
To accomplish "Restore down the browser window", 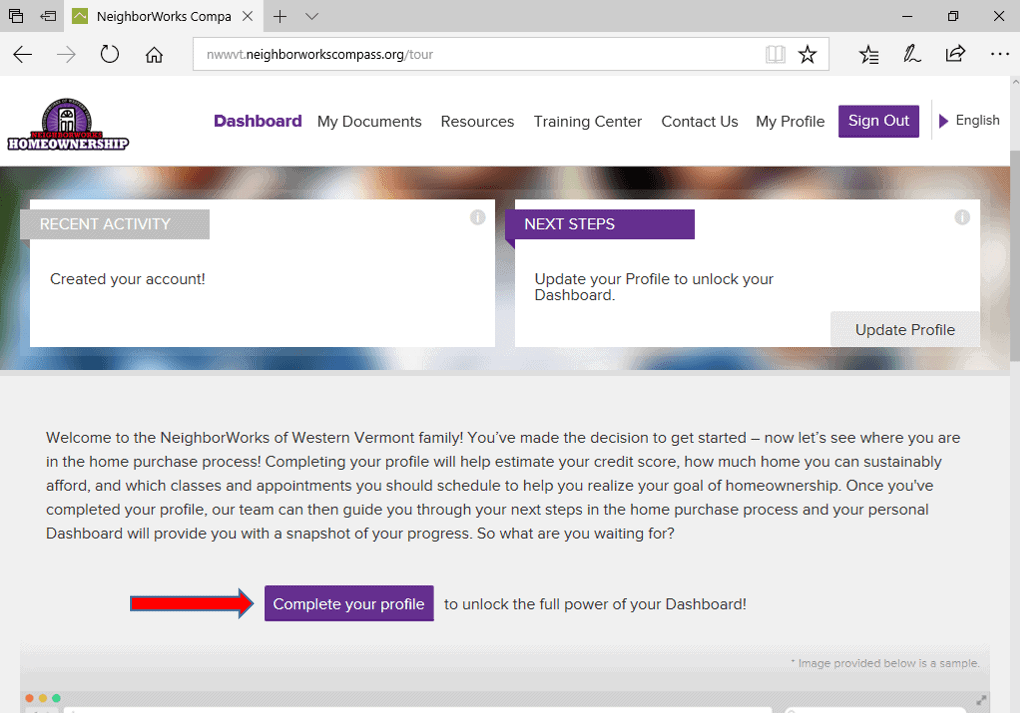I will click(953, 16).
